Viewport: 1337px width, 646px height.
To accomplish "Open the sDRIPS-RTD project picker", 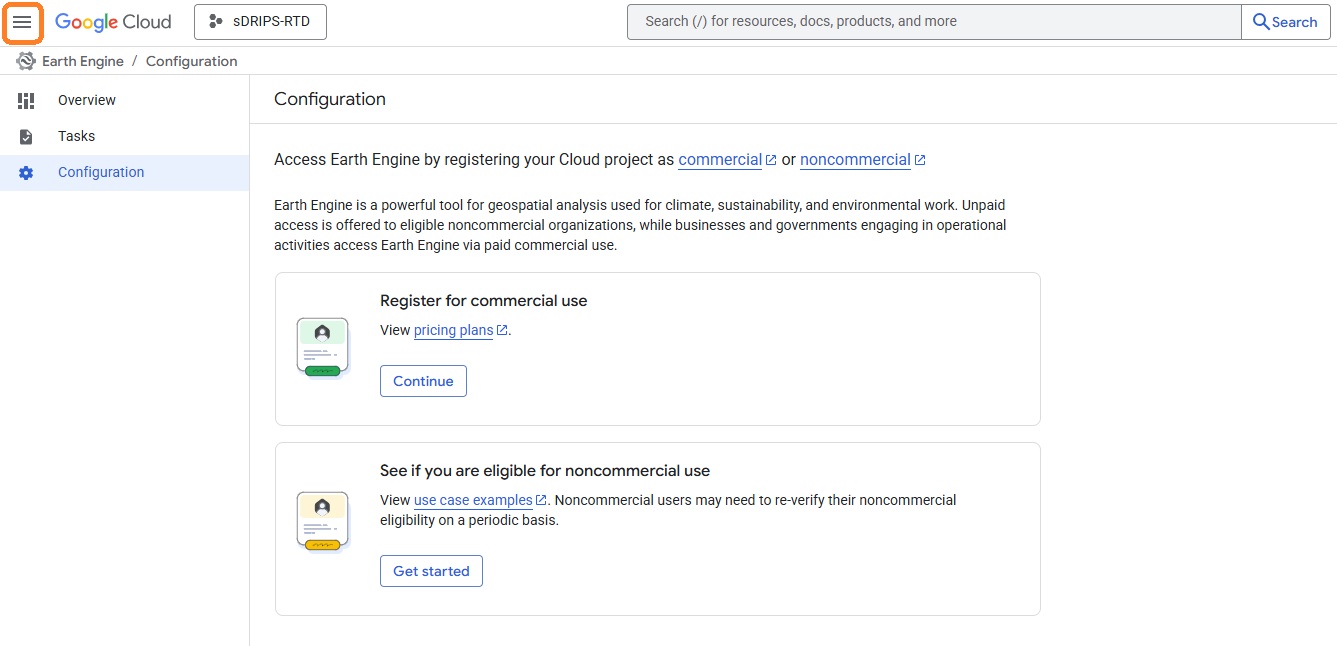I will click(260, 22).
